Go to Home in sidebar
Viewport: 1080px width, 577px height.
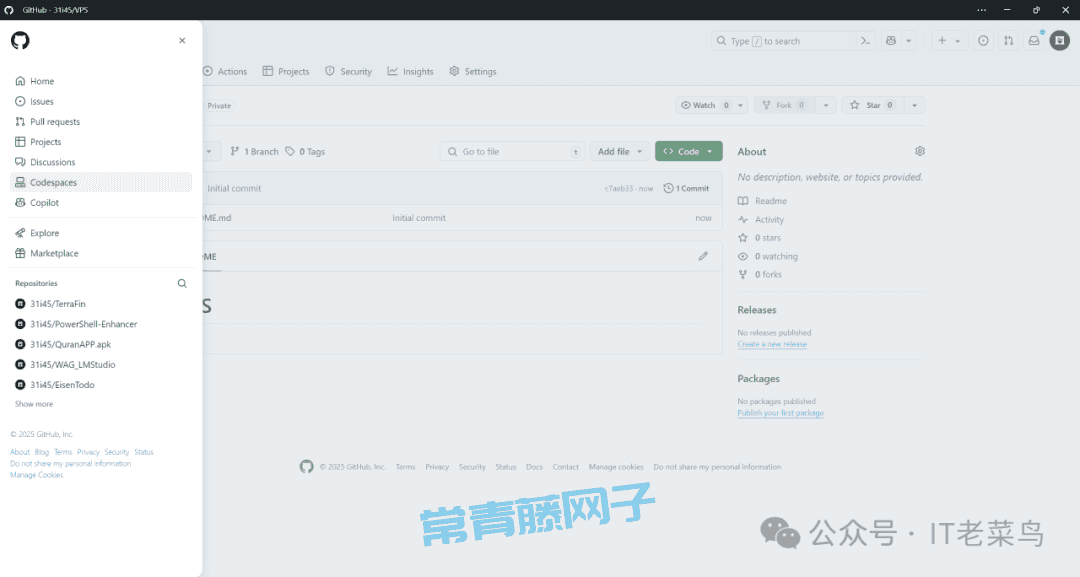click(101, 81)
